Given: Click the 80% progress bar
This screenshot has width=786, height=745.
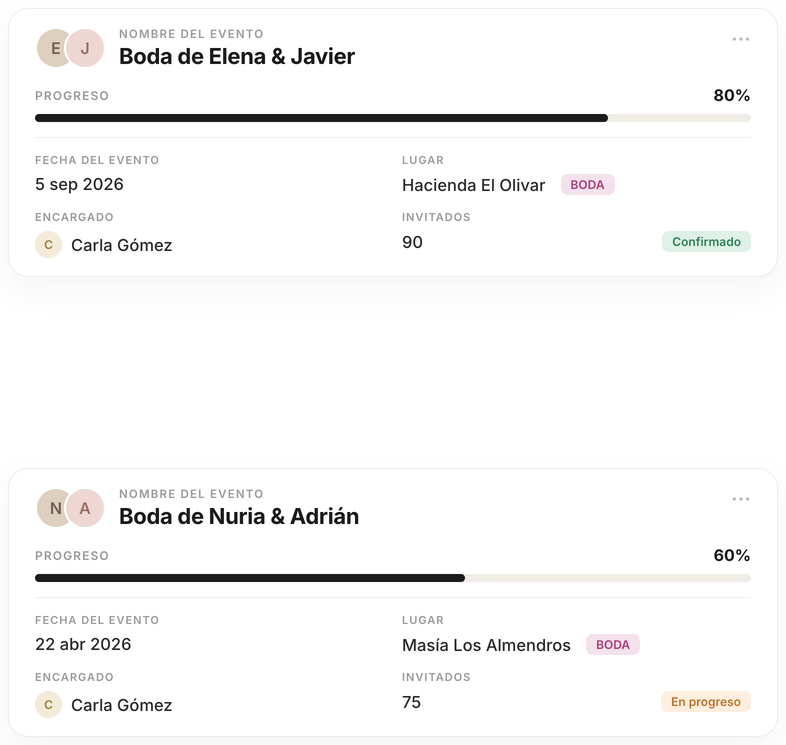Looking at the screenshot, I should (393, 118).
